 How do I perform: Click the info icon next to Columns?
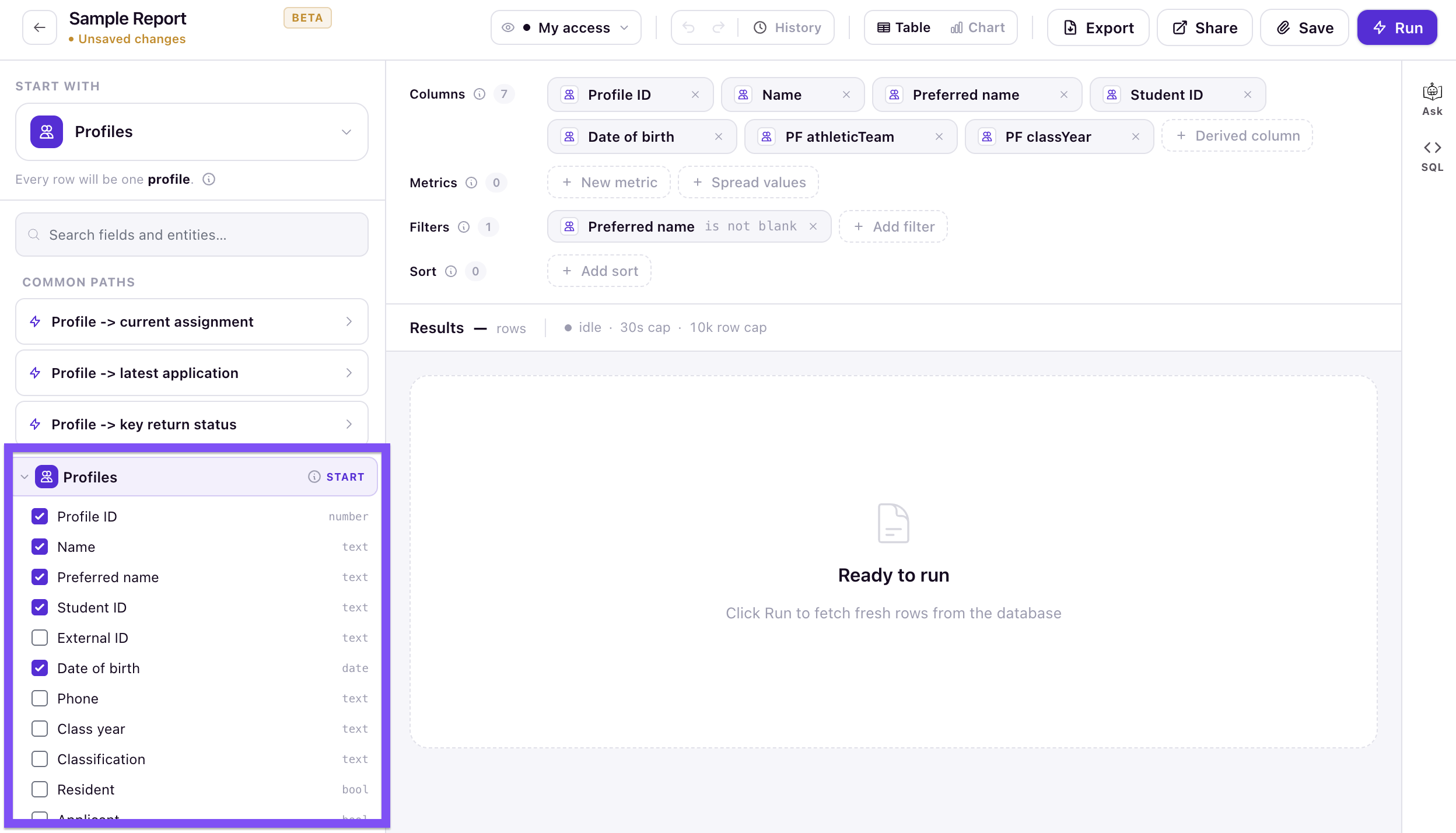[480, 94]
